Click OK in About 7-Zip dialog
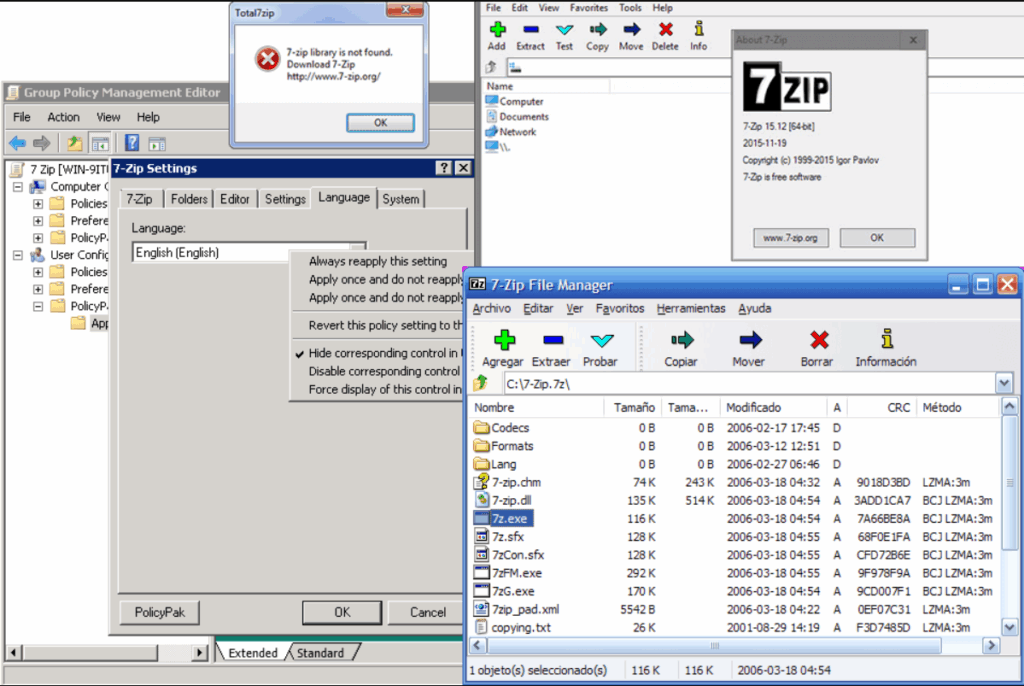The image size is (1024, 686). (x=877, y=238)
